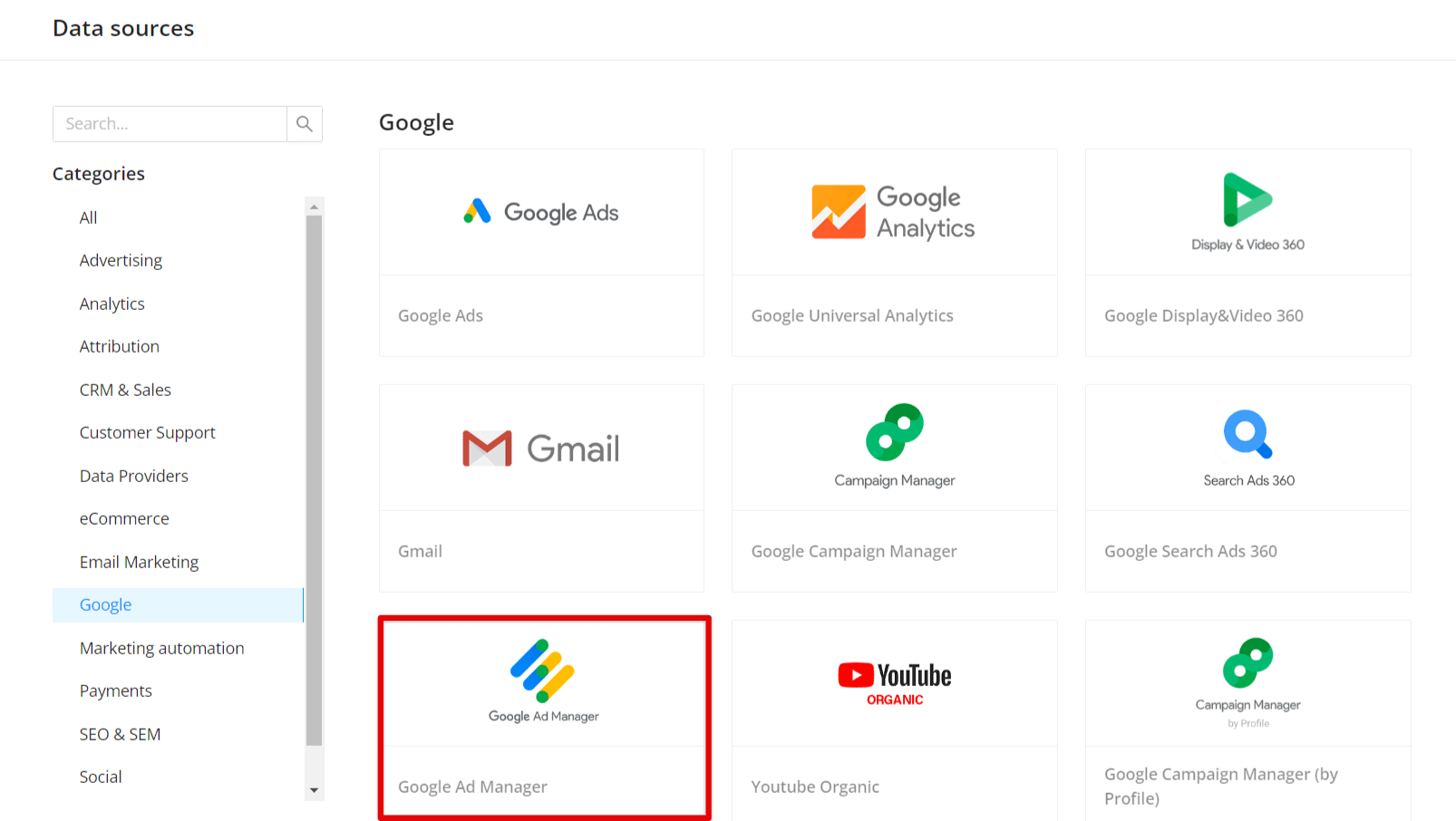Open the Google Search Ads 360 card label
1456x821 pixels.
click(x=1190, y=551)
